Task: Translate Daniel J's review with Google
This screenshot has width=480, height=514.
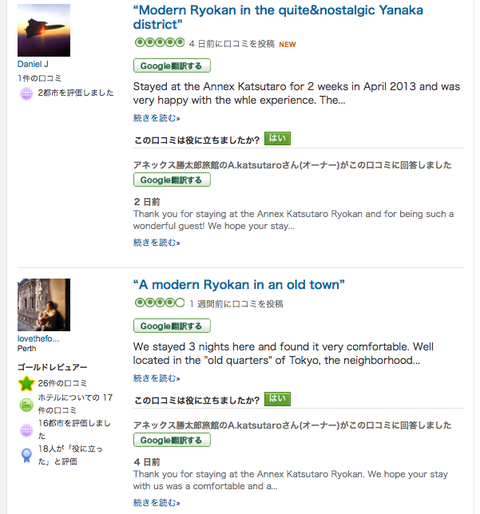Action: pos(172,66)
